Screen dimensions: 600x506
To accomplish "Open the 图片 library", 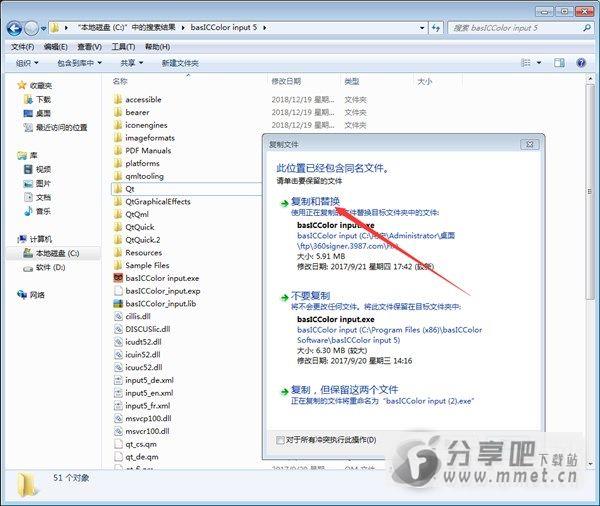I will click(x=38, y=183).
